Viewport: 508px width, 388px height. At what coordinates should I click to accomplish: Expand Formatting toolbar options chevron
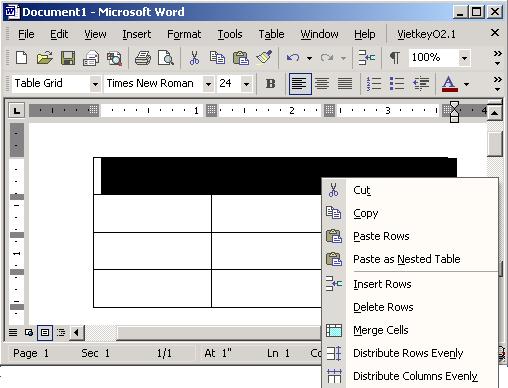click(497, 84)
